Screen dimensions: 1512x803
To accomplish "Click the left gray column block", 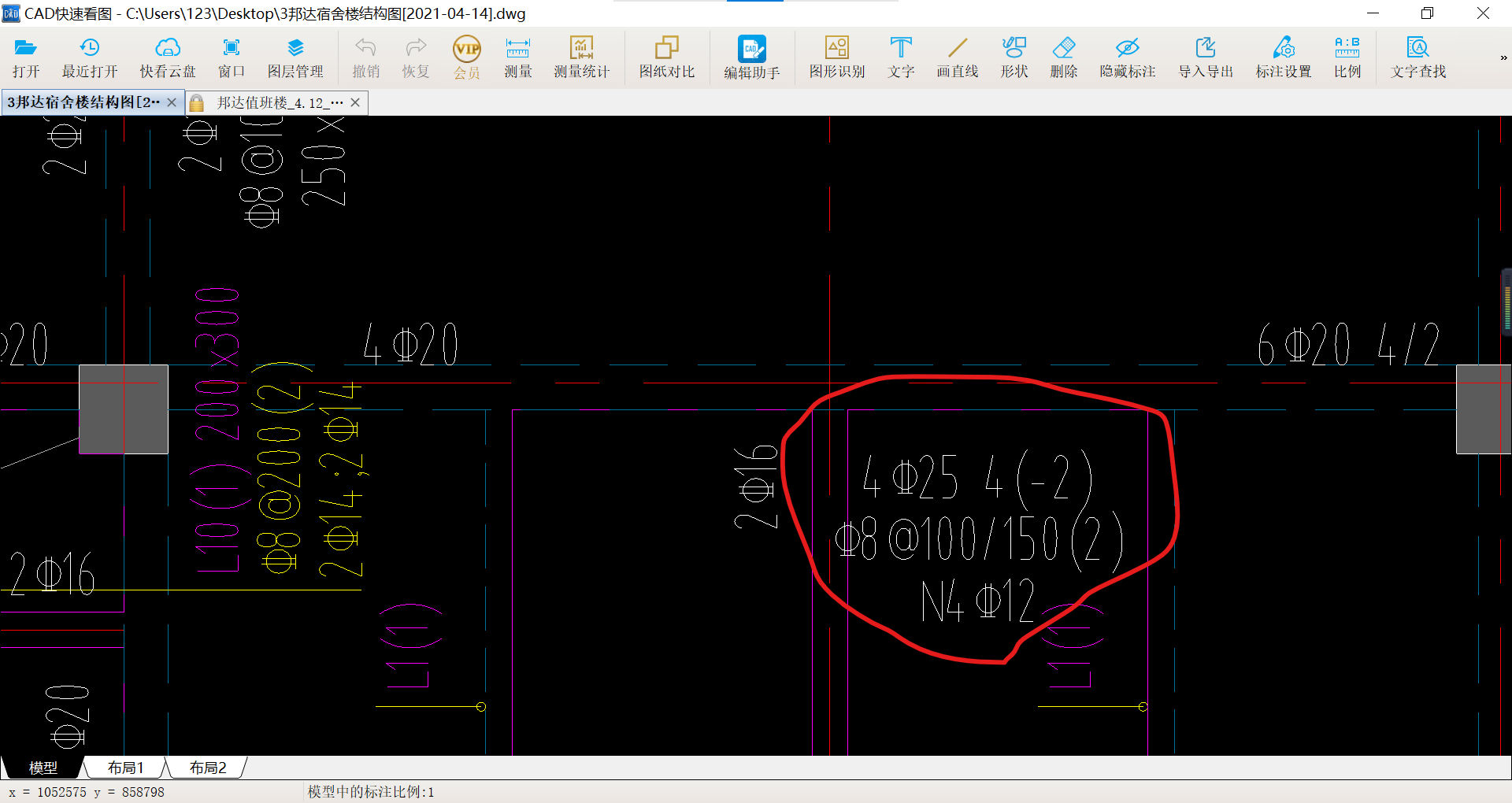I will (x=124, y=409).
